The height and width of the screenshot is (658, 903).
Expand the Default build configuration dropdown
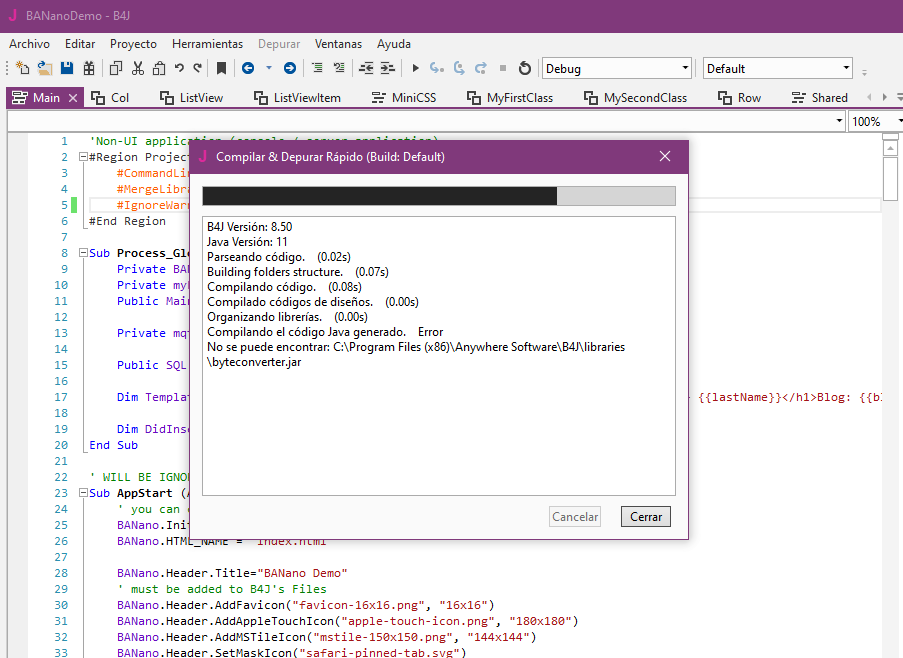[x=846, y=68]
